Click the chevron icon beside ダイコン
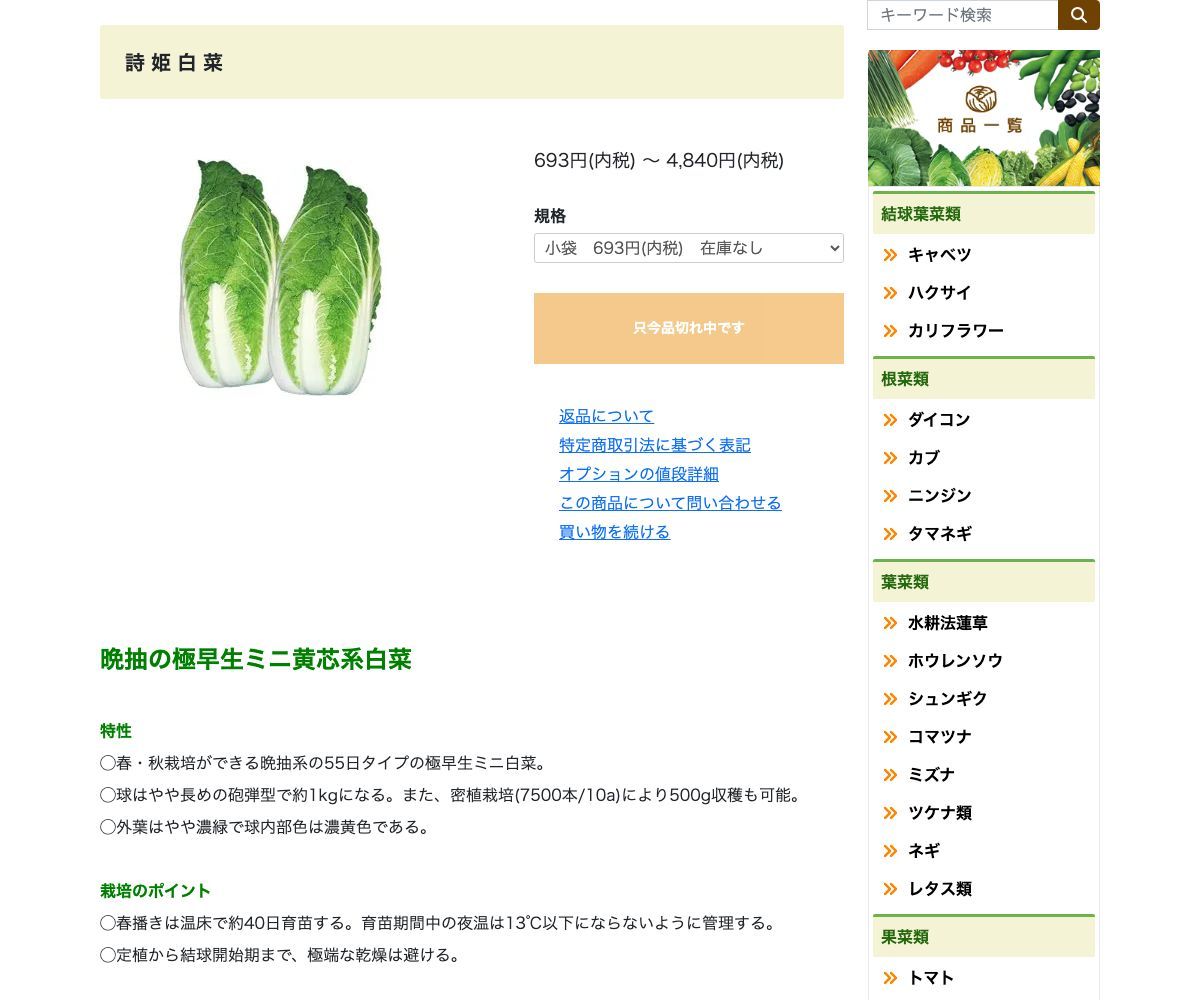Viewport: 1200px width, 1000px height. pos(889,420)
